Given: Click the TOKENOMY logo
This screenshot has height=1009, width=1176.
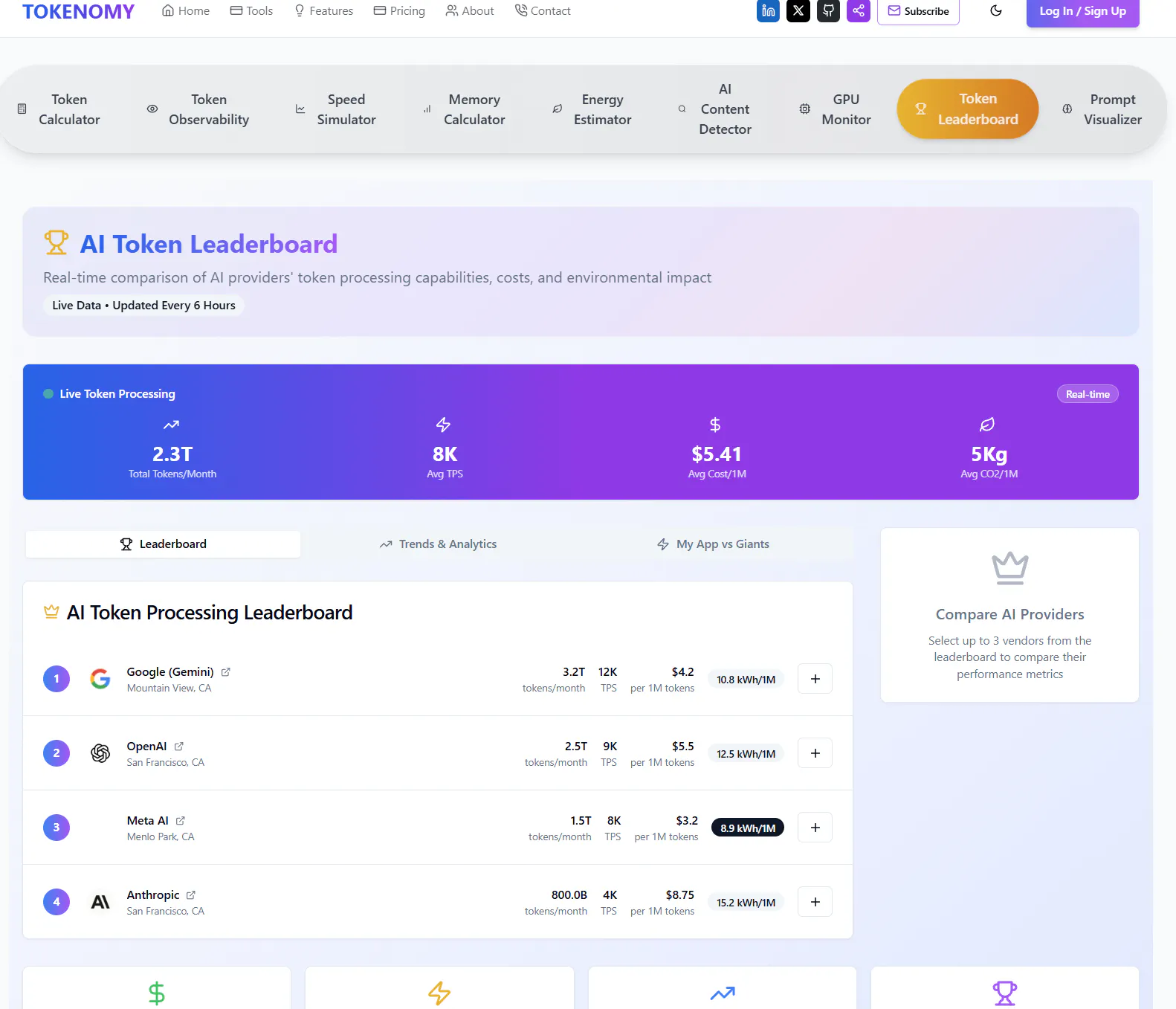Looking at the screenshot, I should pos(79,11).
